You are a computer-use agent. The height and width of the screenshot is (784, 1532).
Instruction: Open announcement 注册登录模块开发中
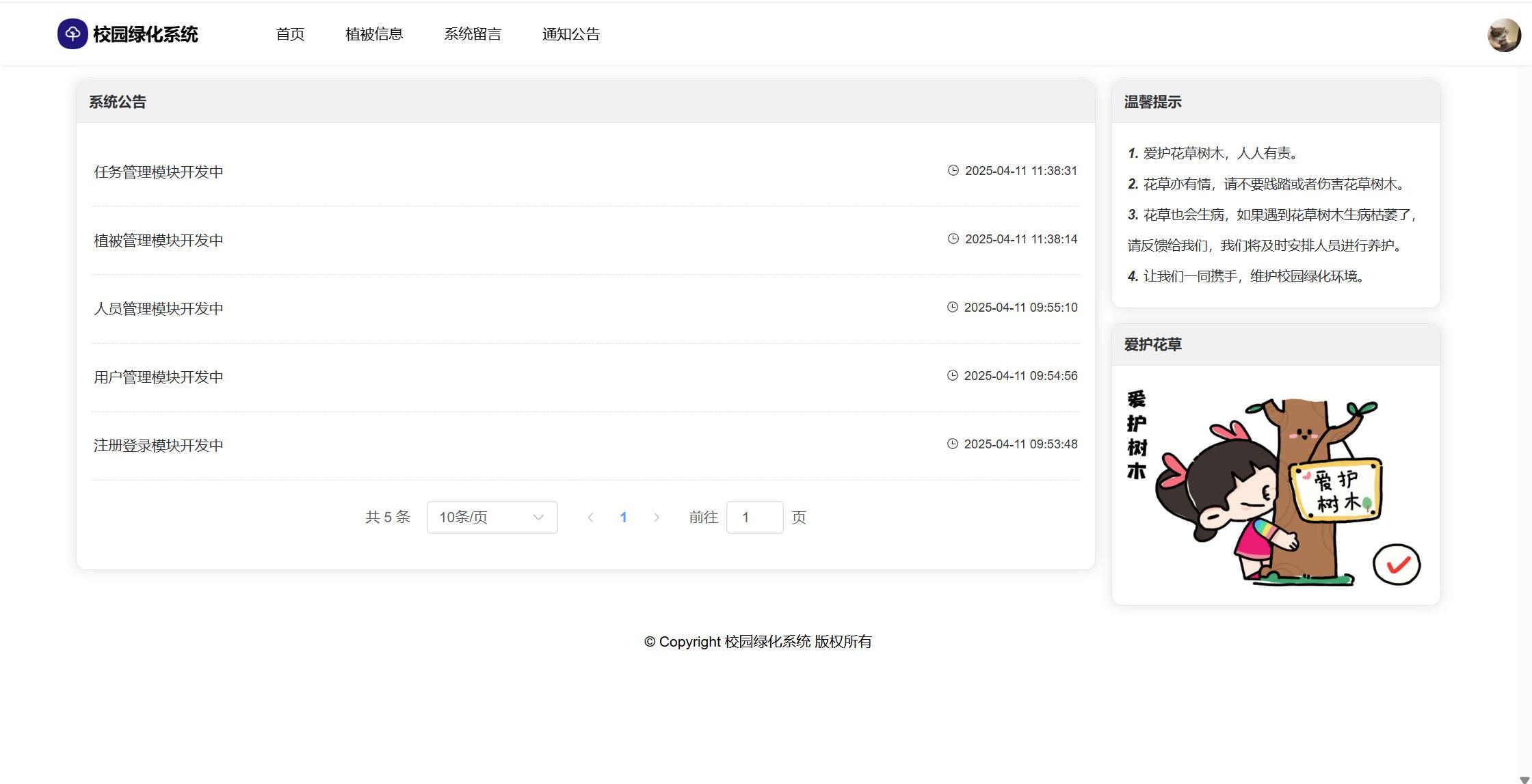pyautogui.click(x=159, y=446)
